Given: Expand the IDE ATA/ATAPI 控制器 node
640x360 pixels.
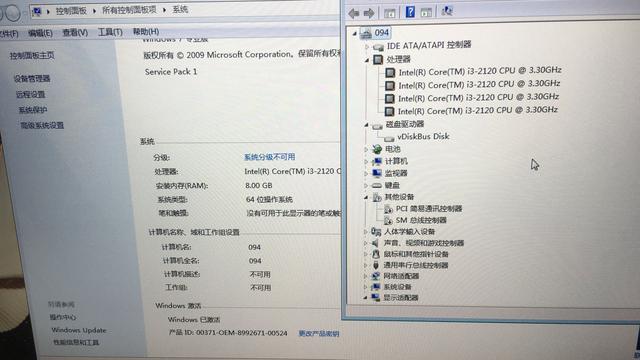Looking at the screenshot, I should click(367, 47).
